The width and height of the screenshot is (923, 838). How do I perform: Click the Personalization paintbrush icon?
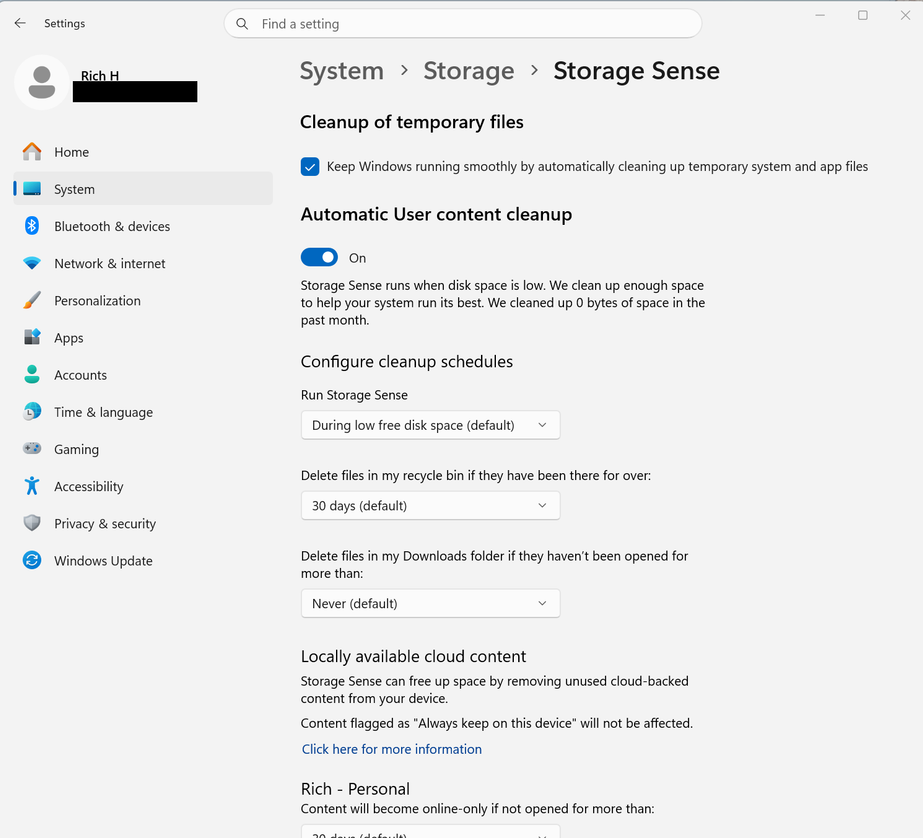pos(32,300)
